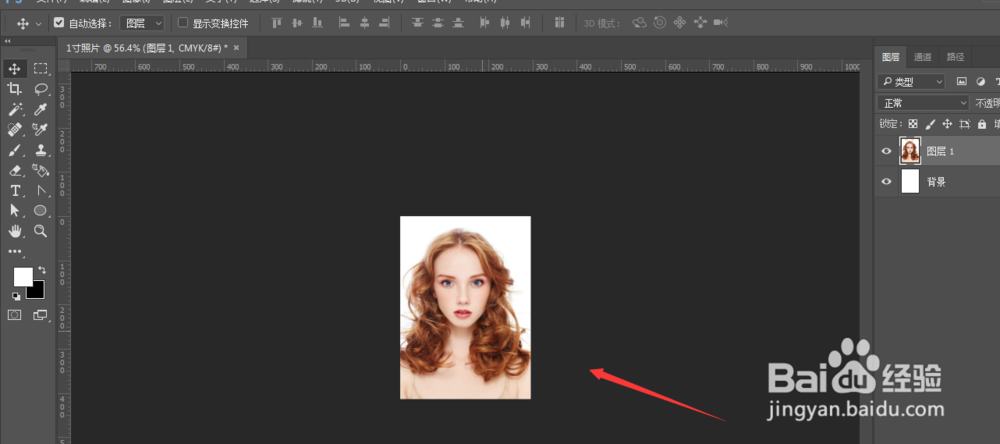Viewport: 1000px width, 444px height.
Task: Uncheck the 自动选择 auto-select checkbox
Action: tap(59, 23)
